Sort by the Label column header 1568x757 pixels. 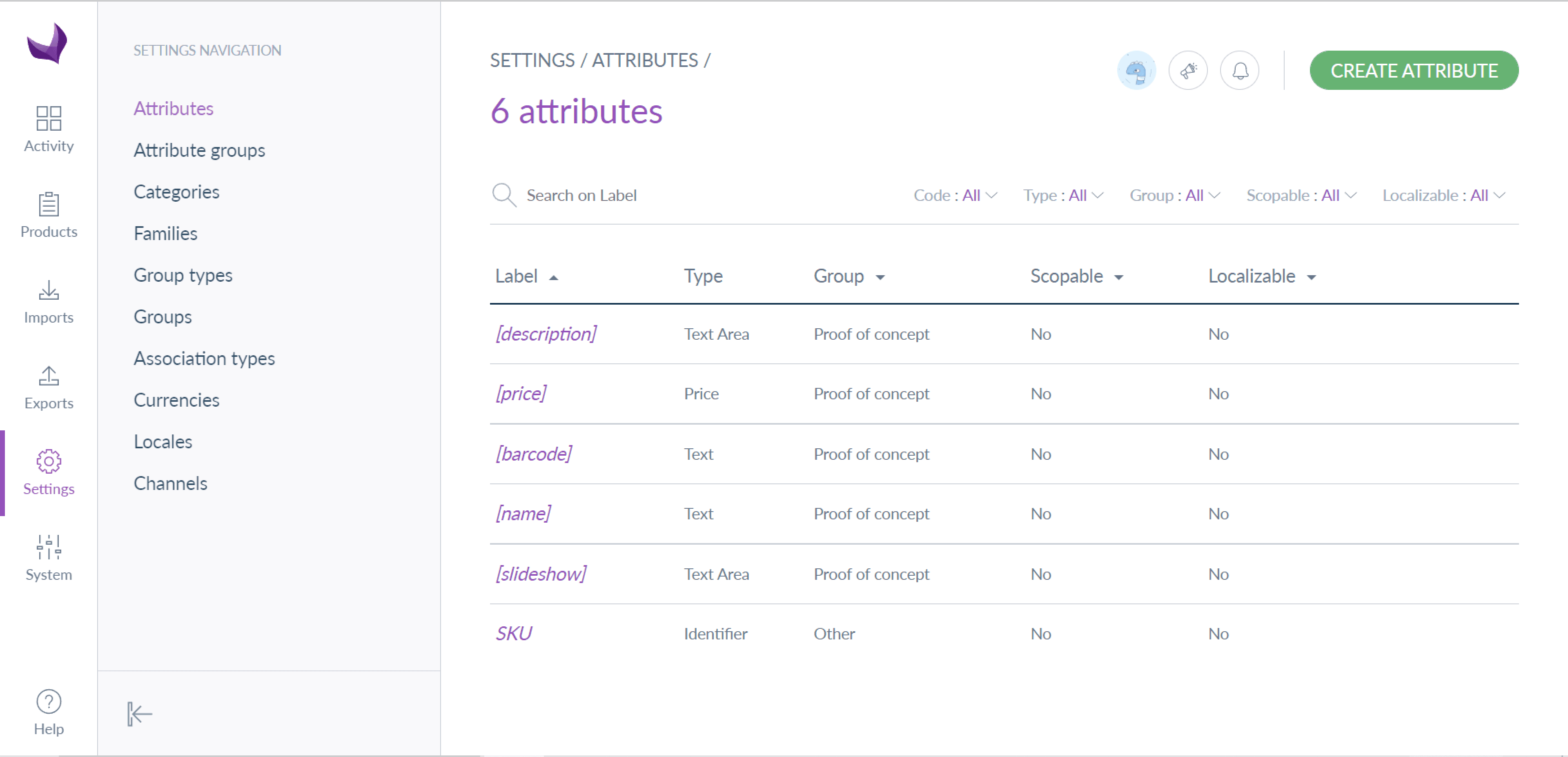(526, 276)
